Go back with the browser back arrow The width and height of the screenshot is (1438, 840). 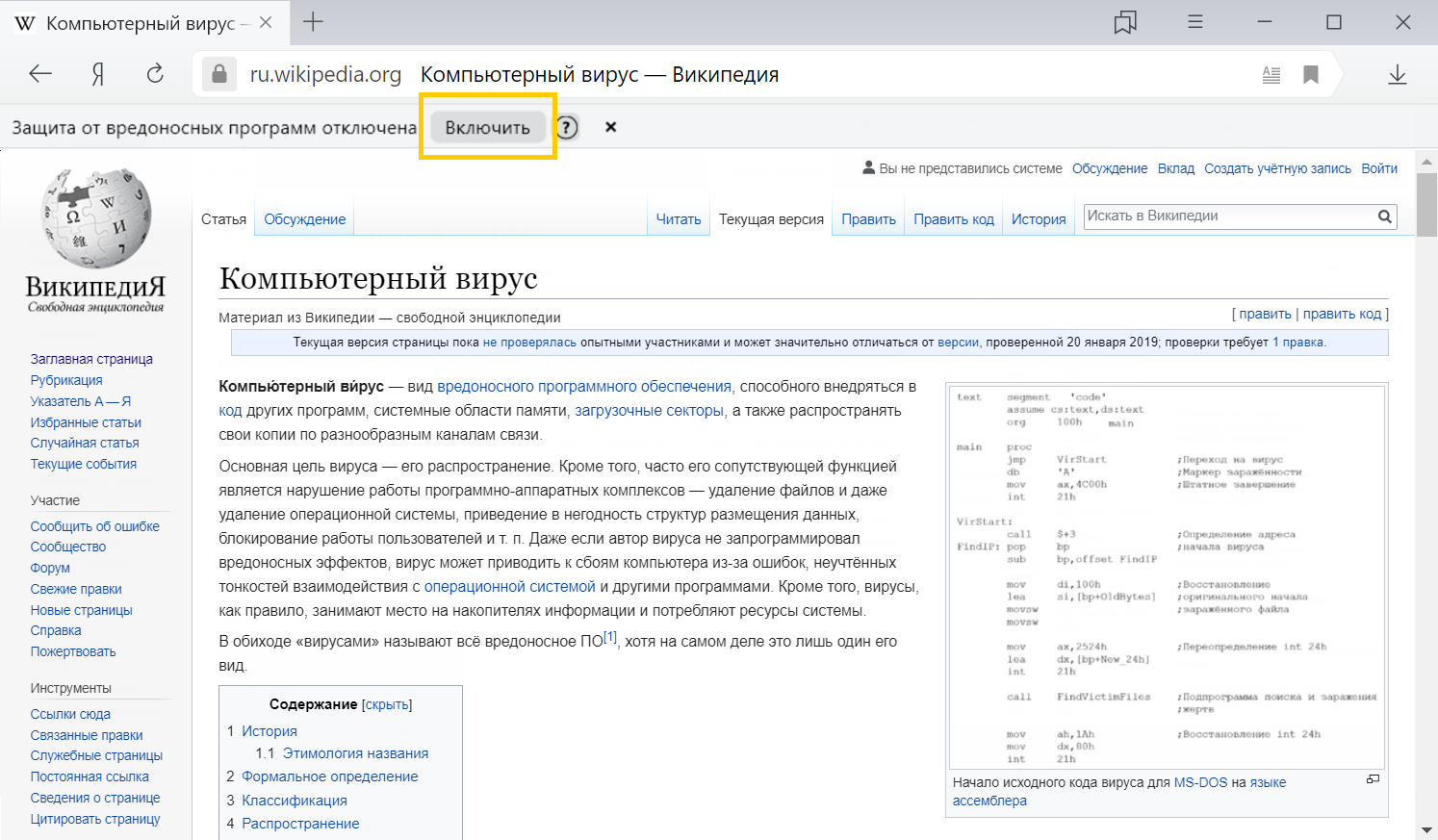[x=40, y=74]
